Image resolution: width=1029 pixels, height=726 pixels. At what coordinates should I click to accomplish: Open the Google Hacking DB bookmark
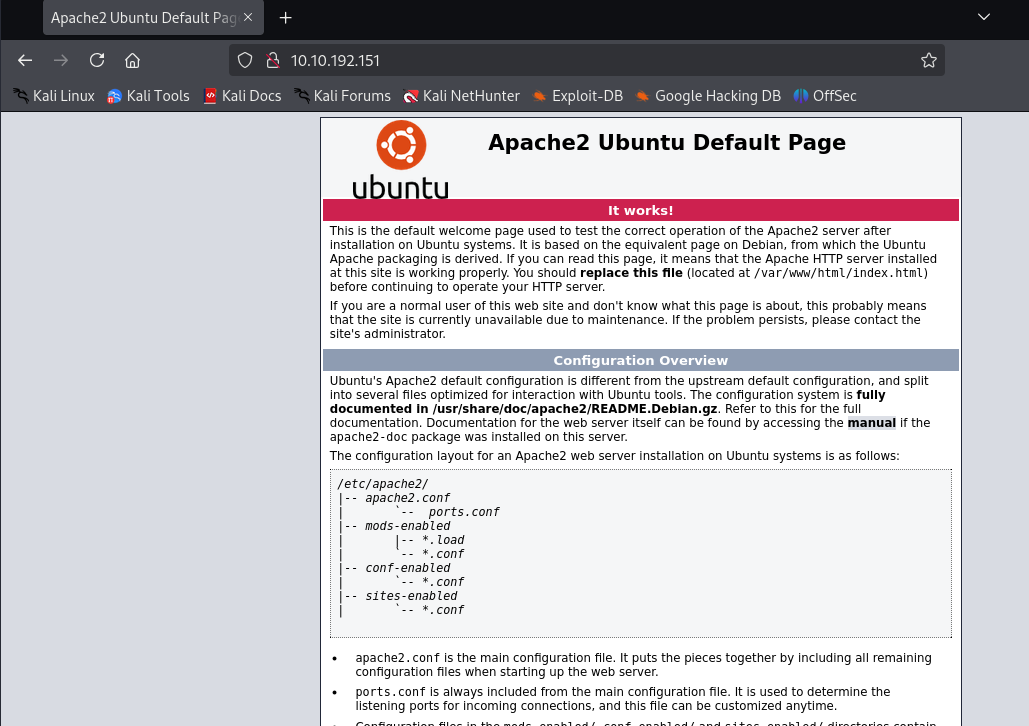coord(709,96)
